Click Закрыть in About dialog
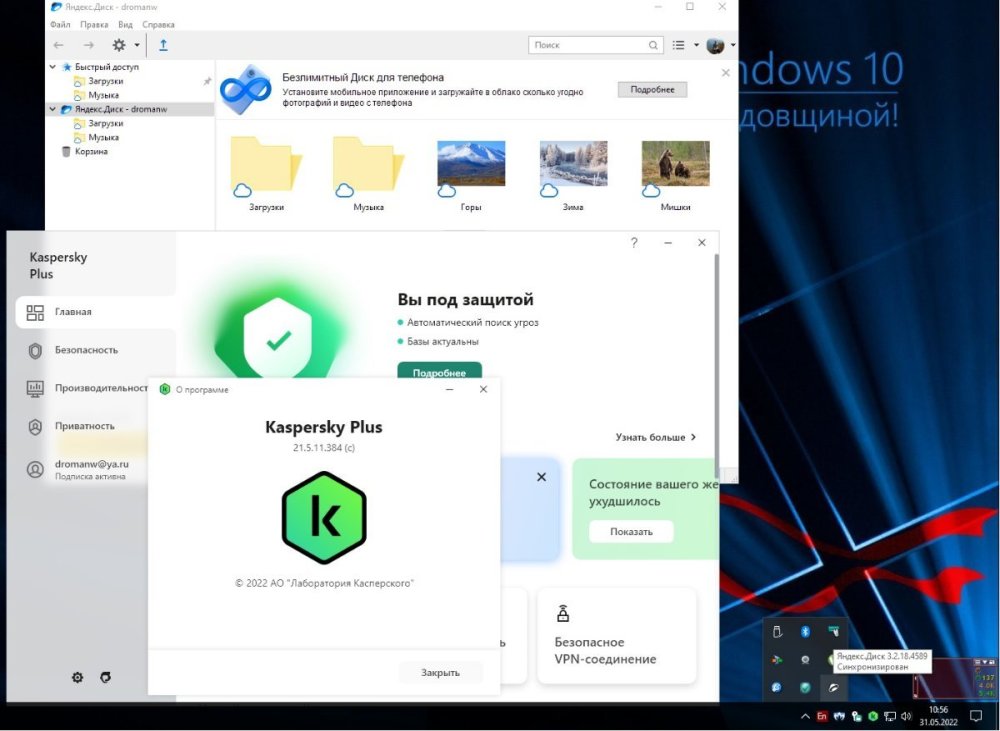This screenshot has width=1000, height=731. (x=440, y=672)
